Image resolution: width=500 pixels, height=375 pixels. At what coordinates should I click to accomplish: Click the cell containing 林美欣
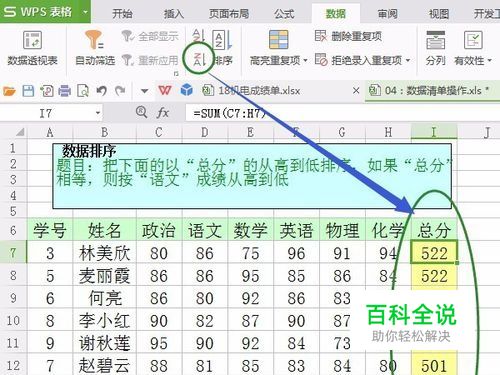click(x=105, y=253)
